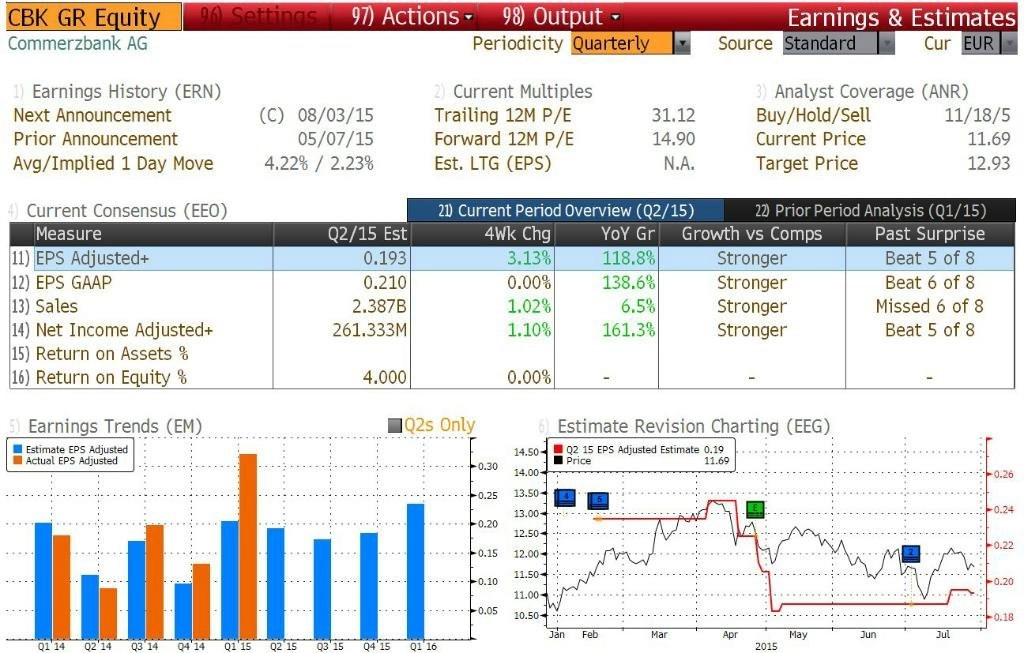
Task: Click the blue marker labeled 2 near July
Action: pyautogui.click(x=911, y=554)
